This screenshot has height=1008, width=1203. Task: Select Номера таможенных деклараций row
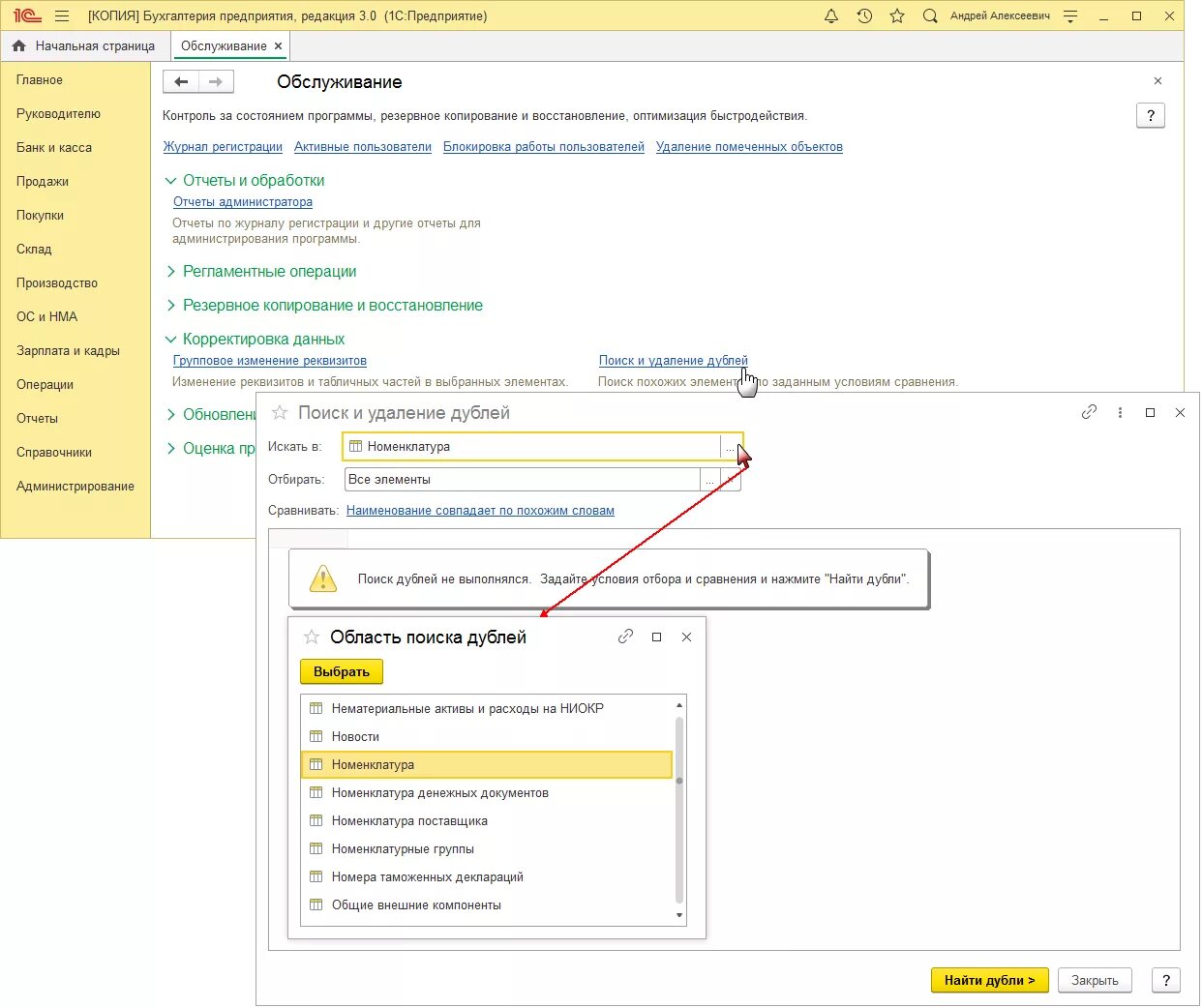point(487,877)
